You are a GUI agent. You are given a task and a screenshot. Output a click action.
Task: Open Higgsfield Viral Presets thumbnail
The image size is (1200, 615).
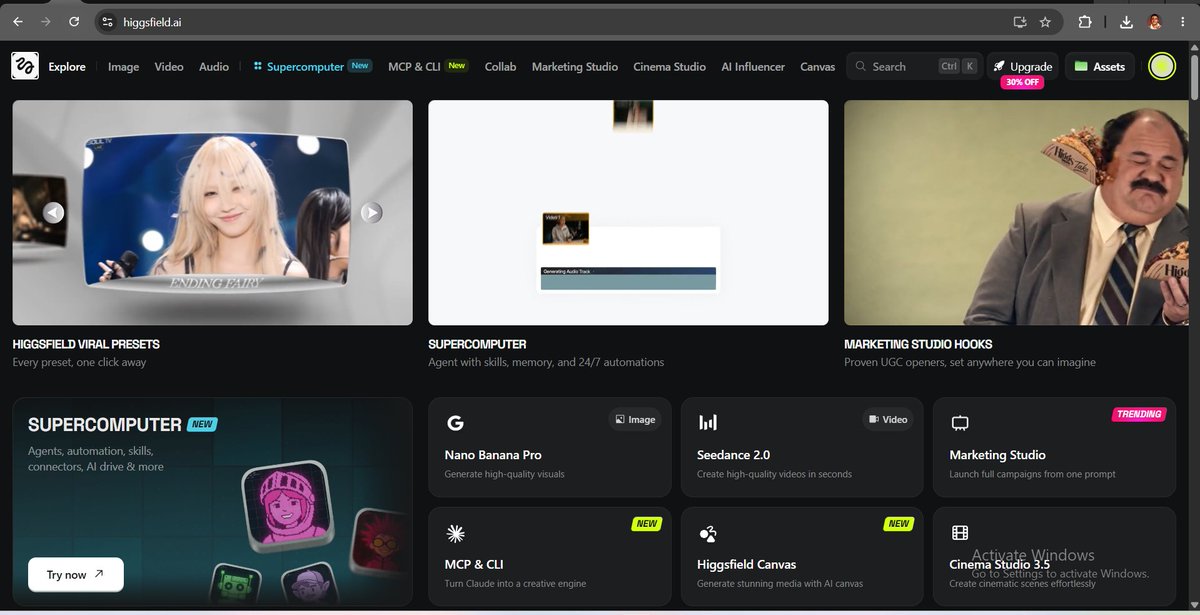click(212, 212)
